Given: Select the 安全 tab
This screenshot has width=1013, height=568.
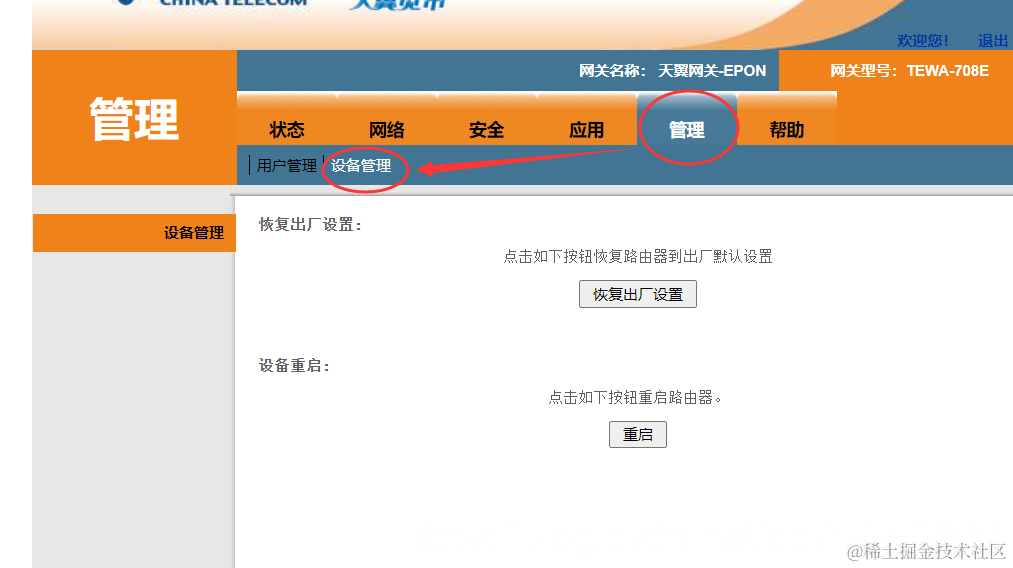Looking at the screenshot, I should coord(486,130).
